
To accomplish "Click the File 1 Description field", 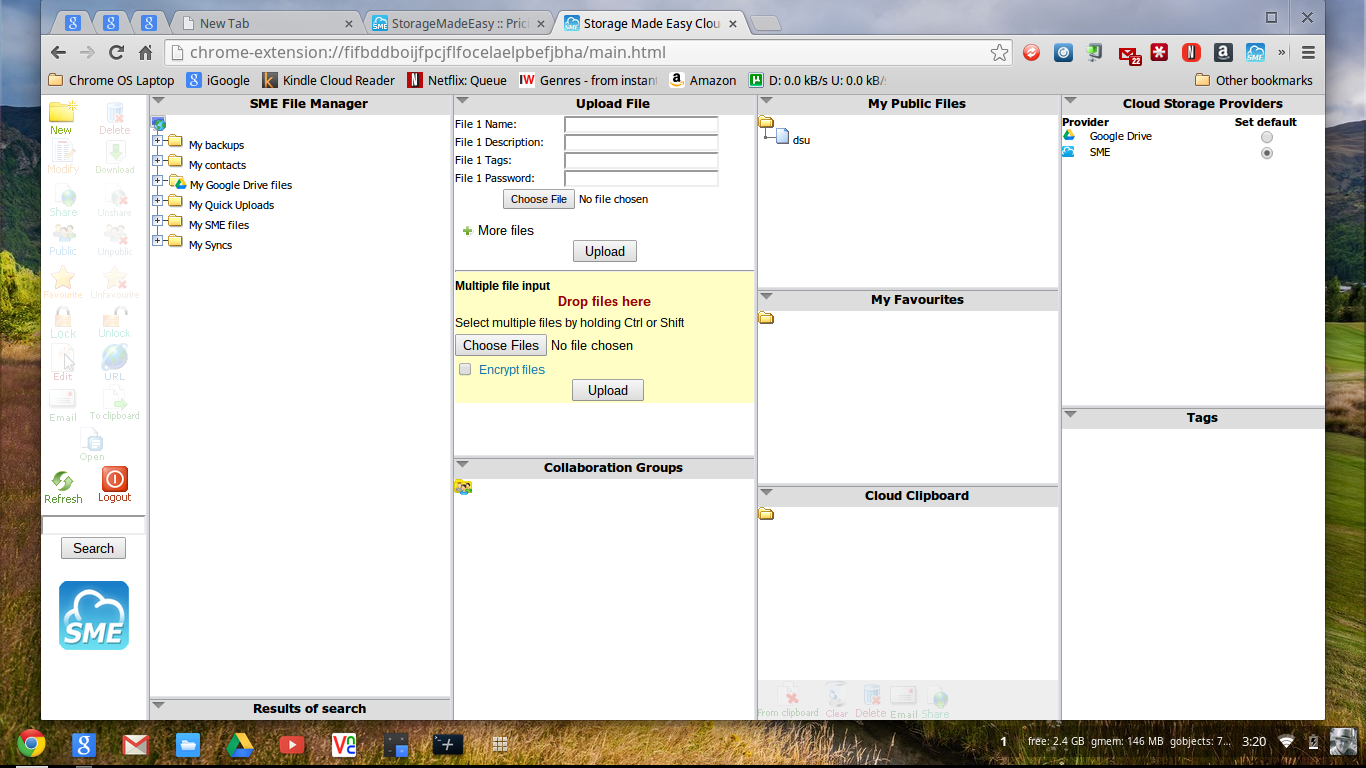I will pyautogui.click(x=641, y=143).
